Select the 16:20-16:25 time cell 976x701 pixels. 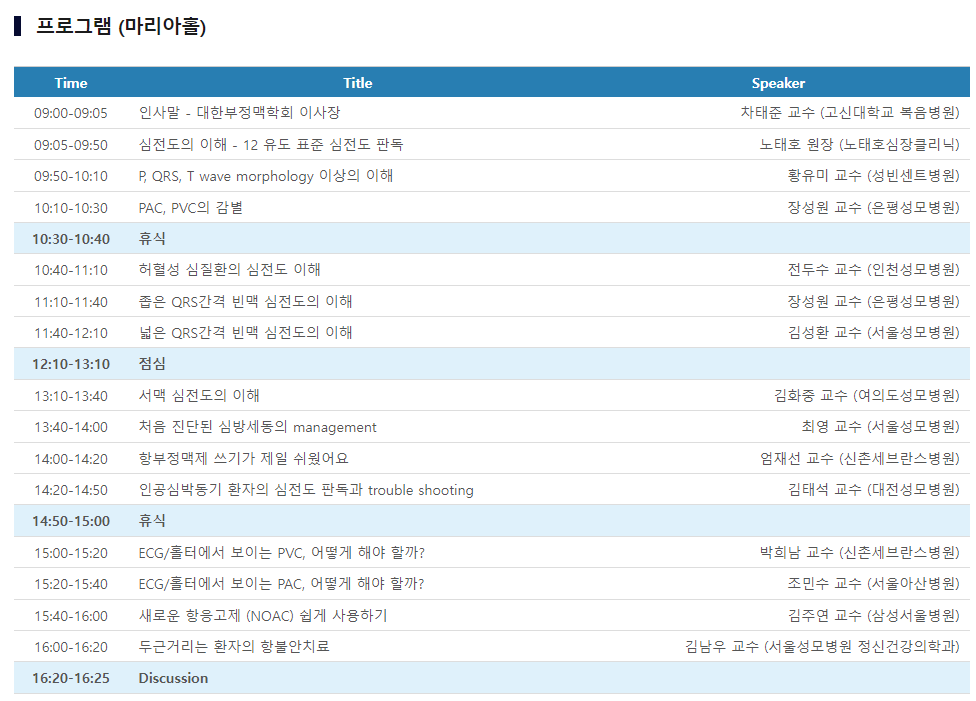[x=70, y=678]
